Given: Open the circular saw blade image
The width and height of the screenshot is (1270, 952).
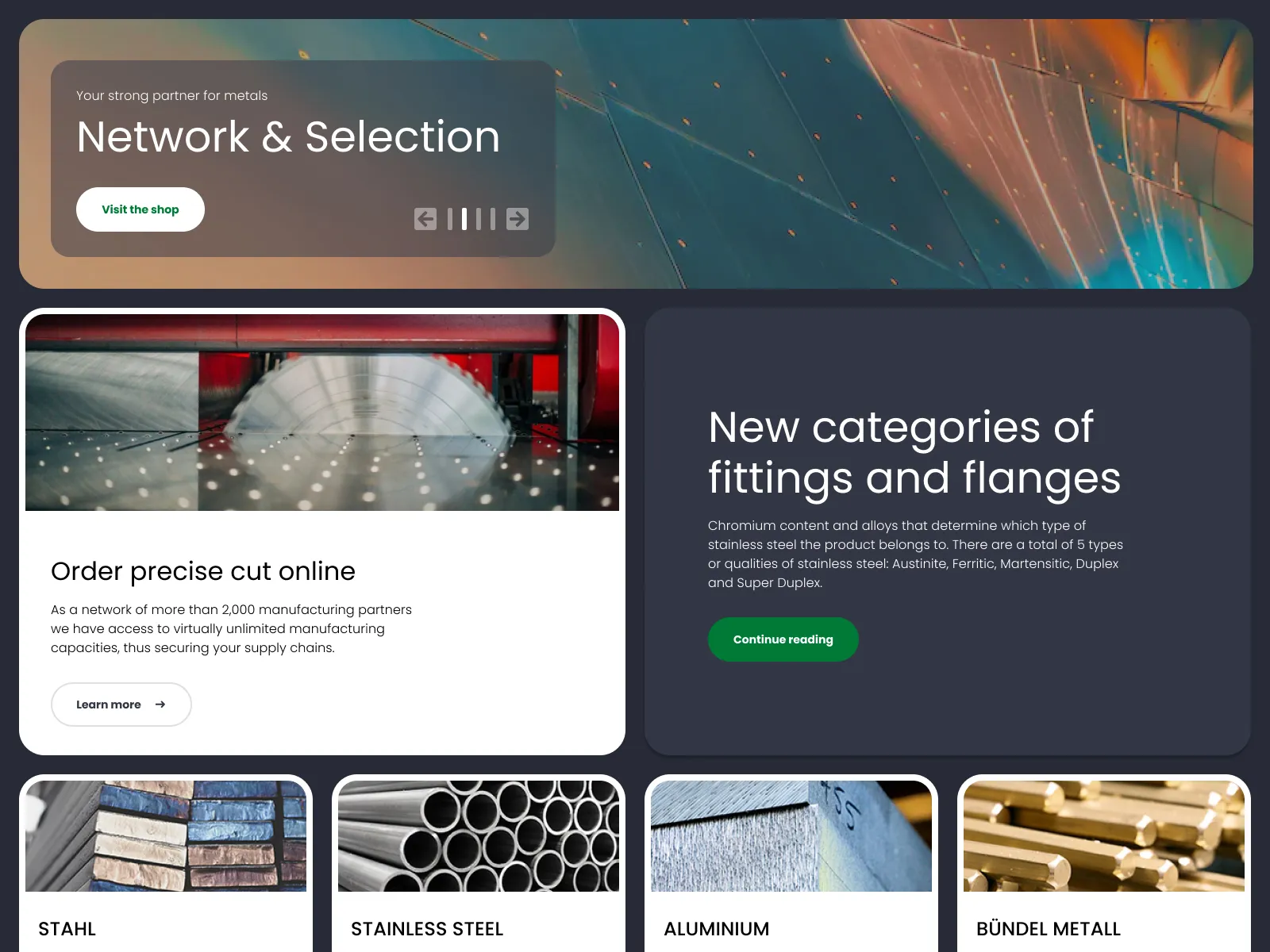Looking at the screenshot, I should pos(322,413).
